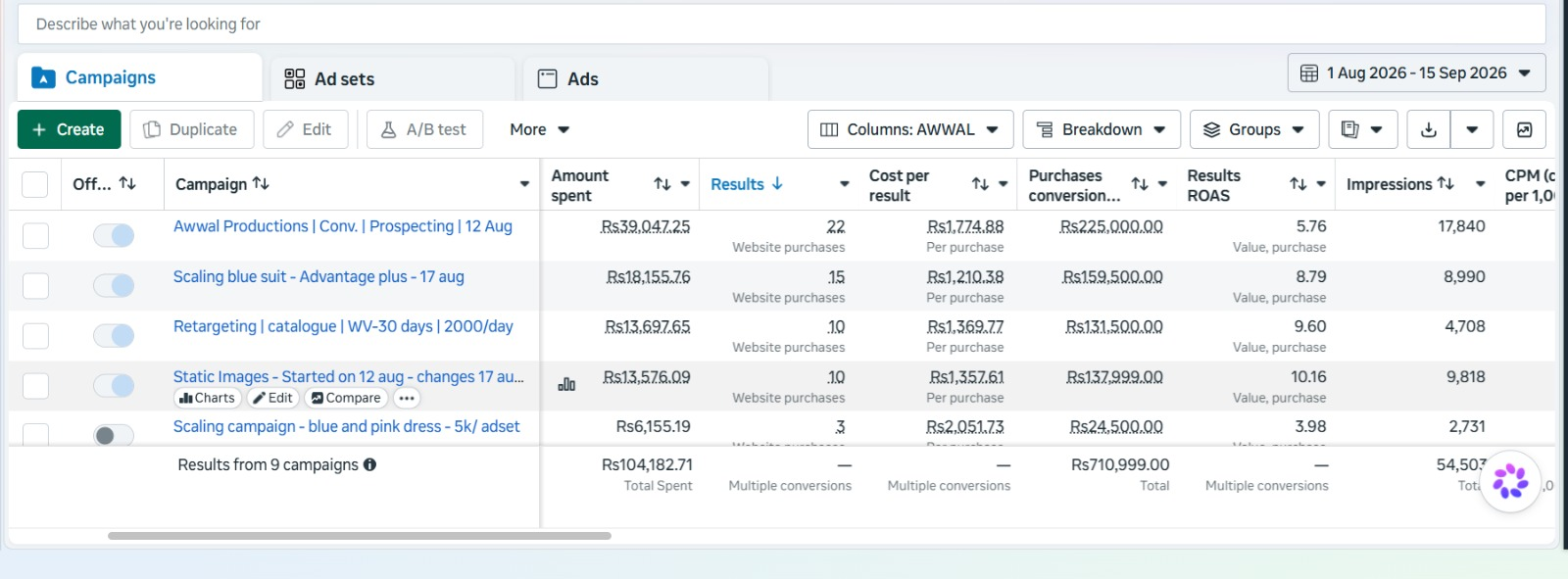This screenshot has height=579, width=1568.
Task: Sort by Amount spent arrows icon
Action: [x=662, y=184]
